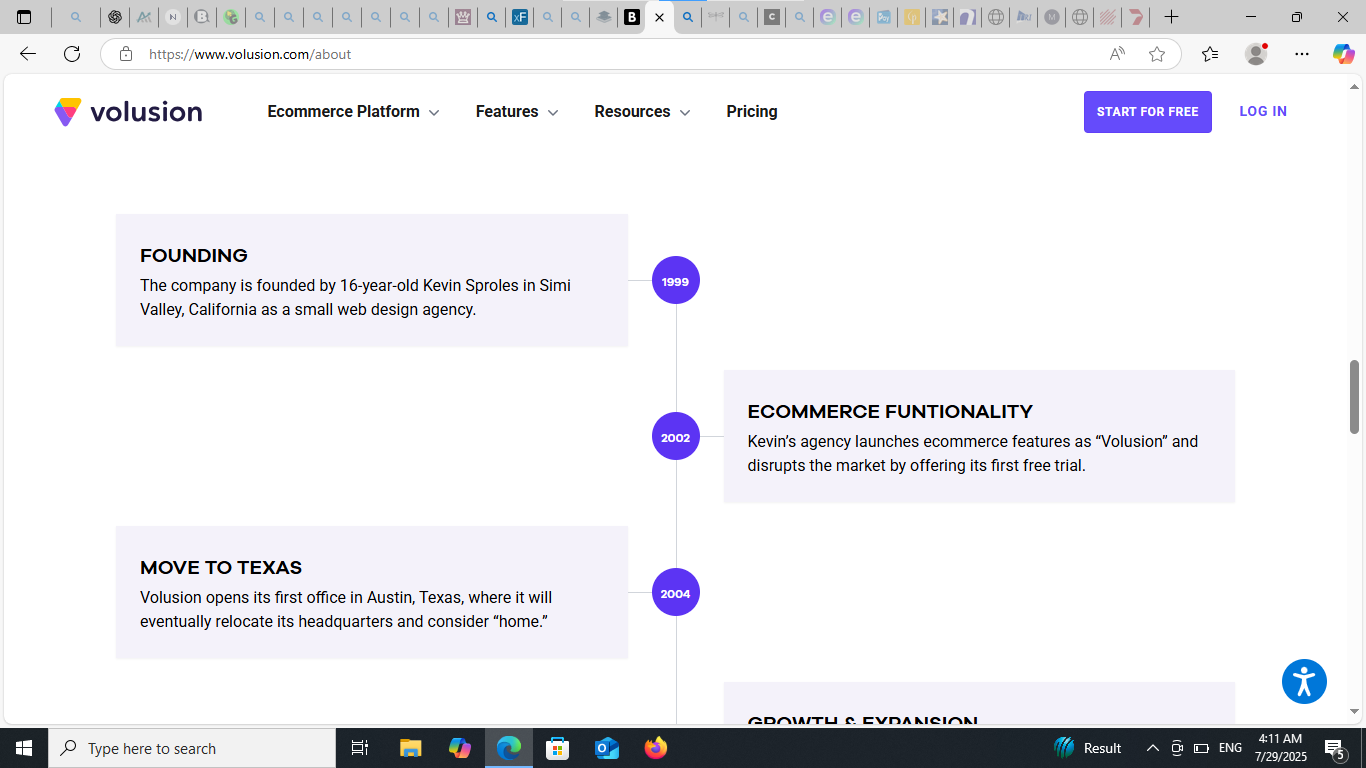Image resolution: width=1366 pixels, height=768 pixels.
Task: Open the tab actions menu icon
Action: (24, 17)
